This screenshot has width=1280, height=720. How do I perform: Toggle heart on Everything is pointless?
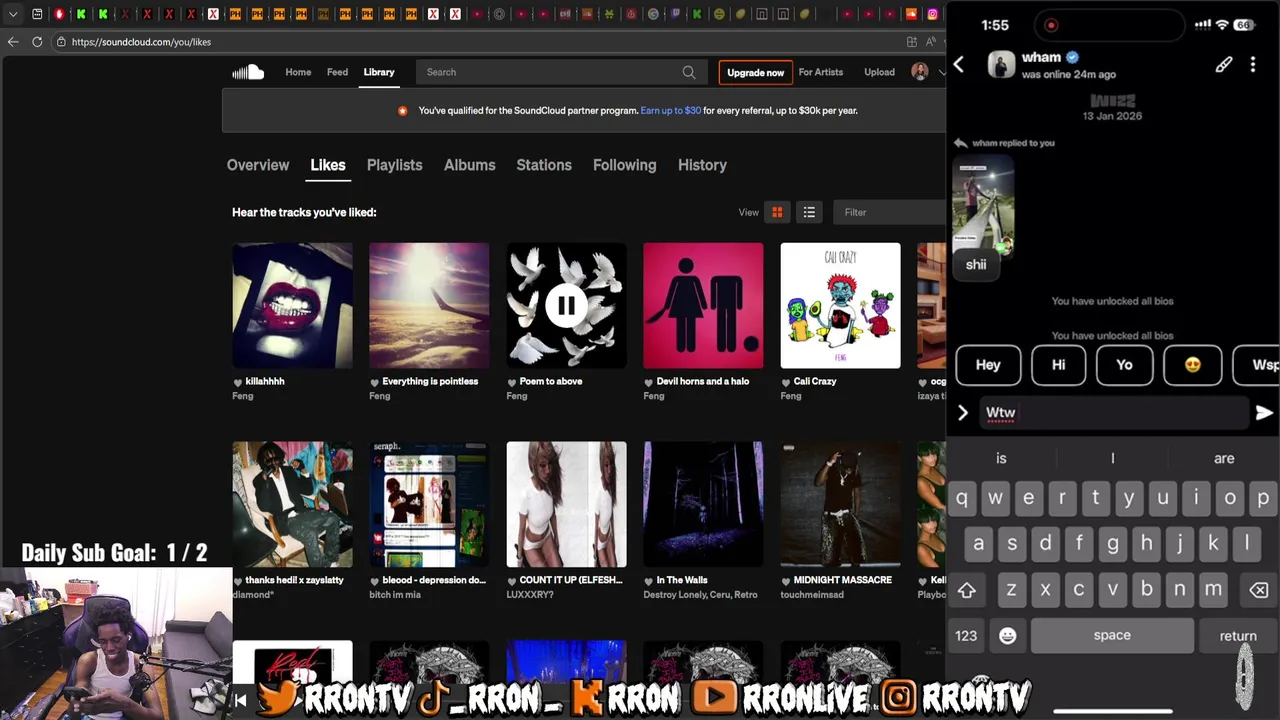(x=375, y=382)
